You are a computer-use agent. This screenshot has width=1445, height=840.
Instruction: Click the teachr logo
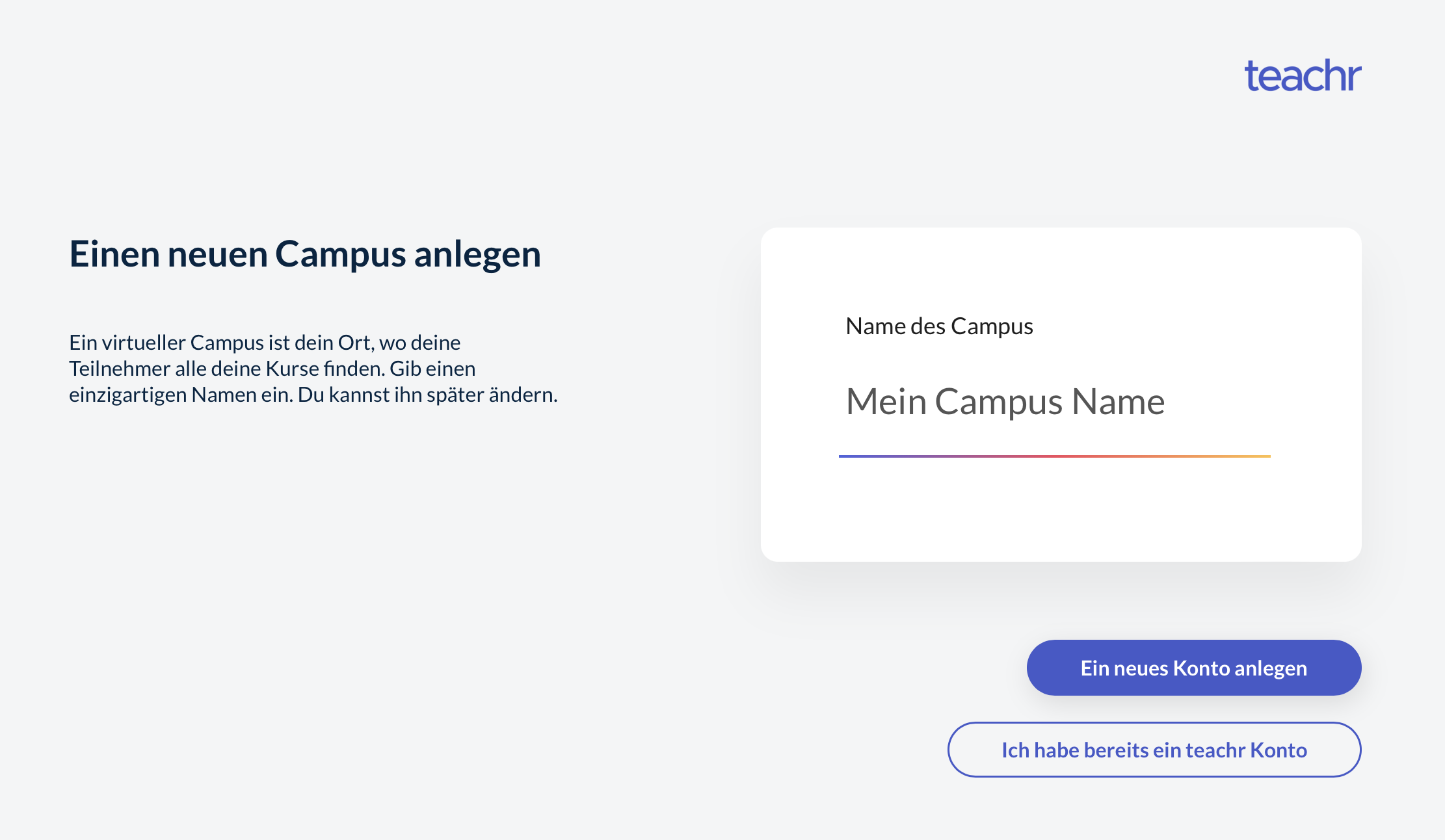tap(1303, 76)
